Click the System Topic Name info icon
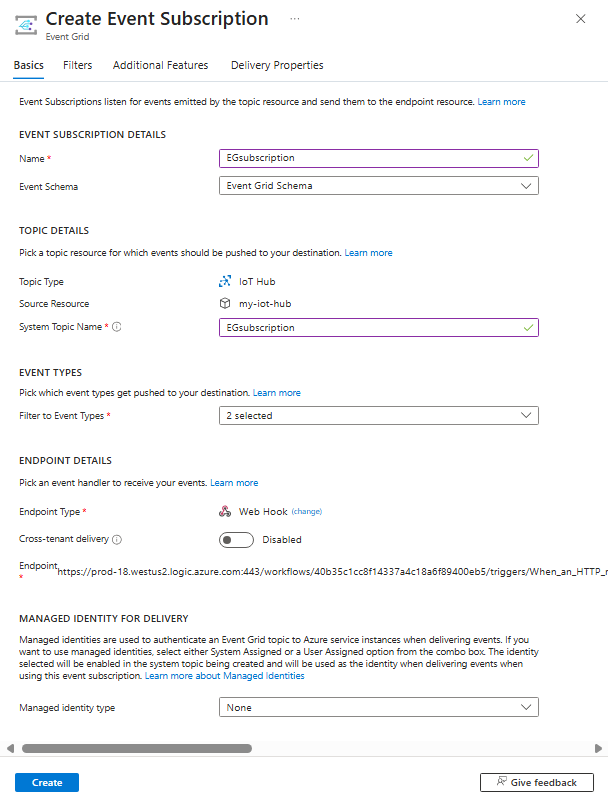Screen dimensions: 608x807 117,327
